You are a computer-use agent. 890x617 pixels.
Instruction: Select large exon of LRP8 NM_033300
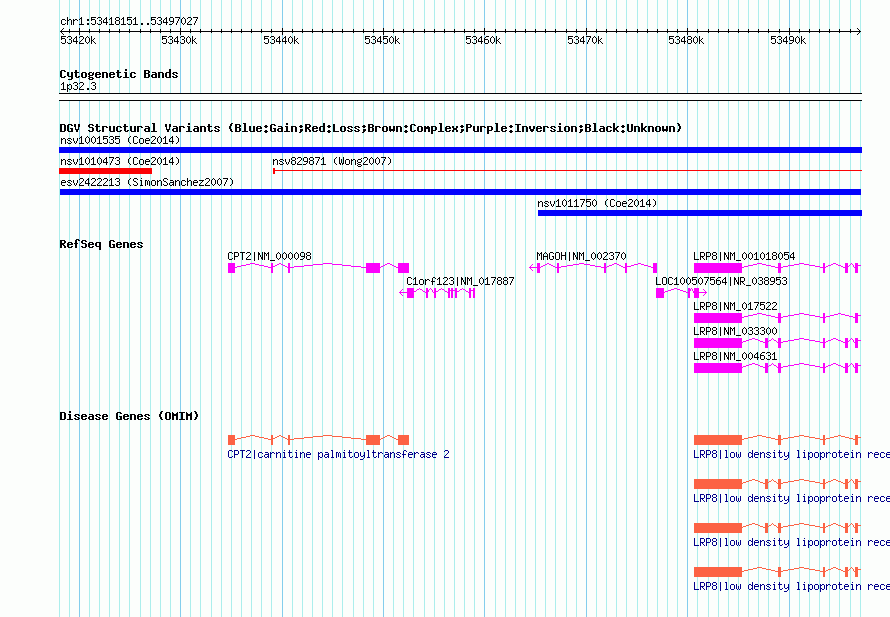click(x=717, y=343)
